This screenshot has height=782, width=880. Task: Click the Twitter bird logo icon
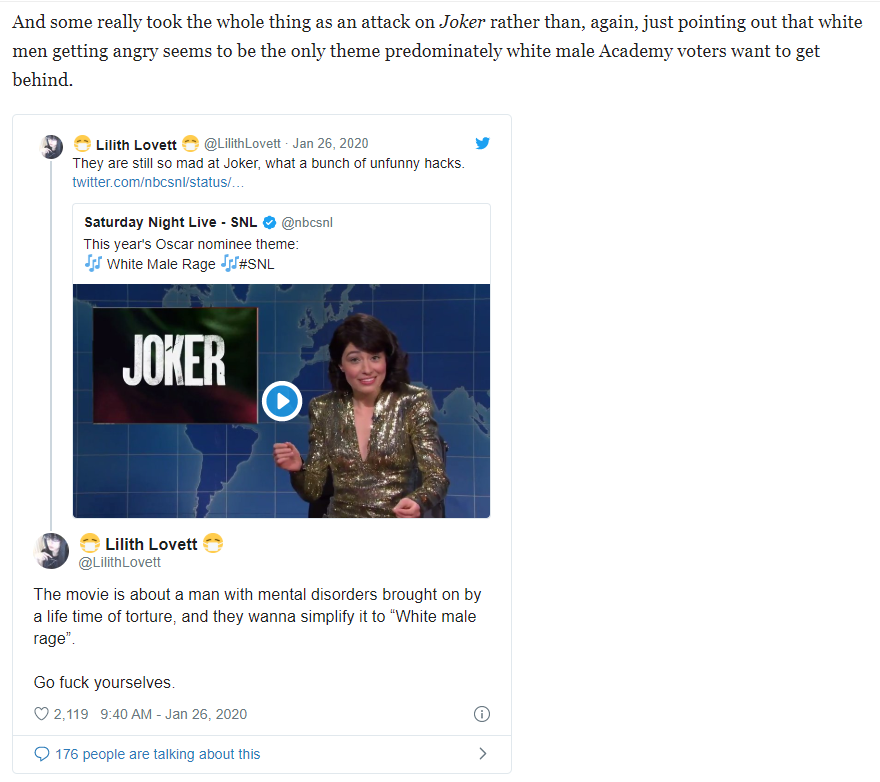[482, 143]
